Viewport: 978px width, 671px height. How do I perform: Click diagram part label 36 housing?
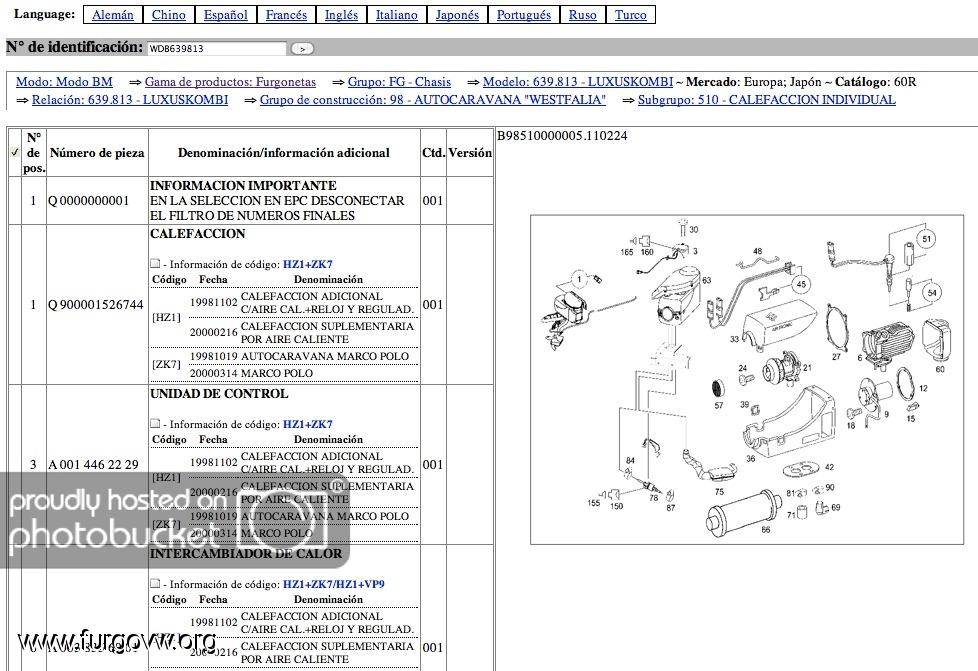(x=750, y=458)
